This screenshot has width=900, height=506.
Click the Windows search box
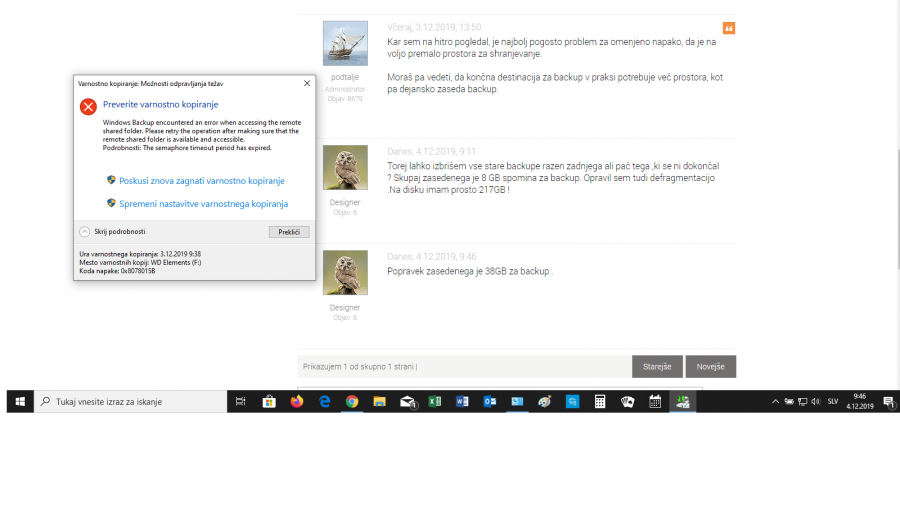[130, 401]
